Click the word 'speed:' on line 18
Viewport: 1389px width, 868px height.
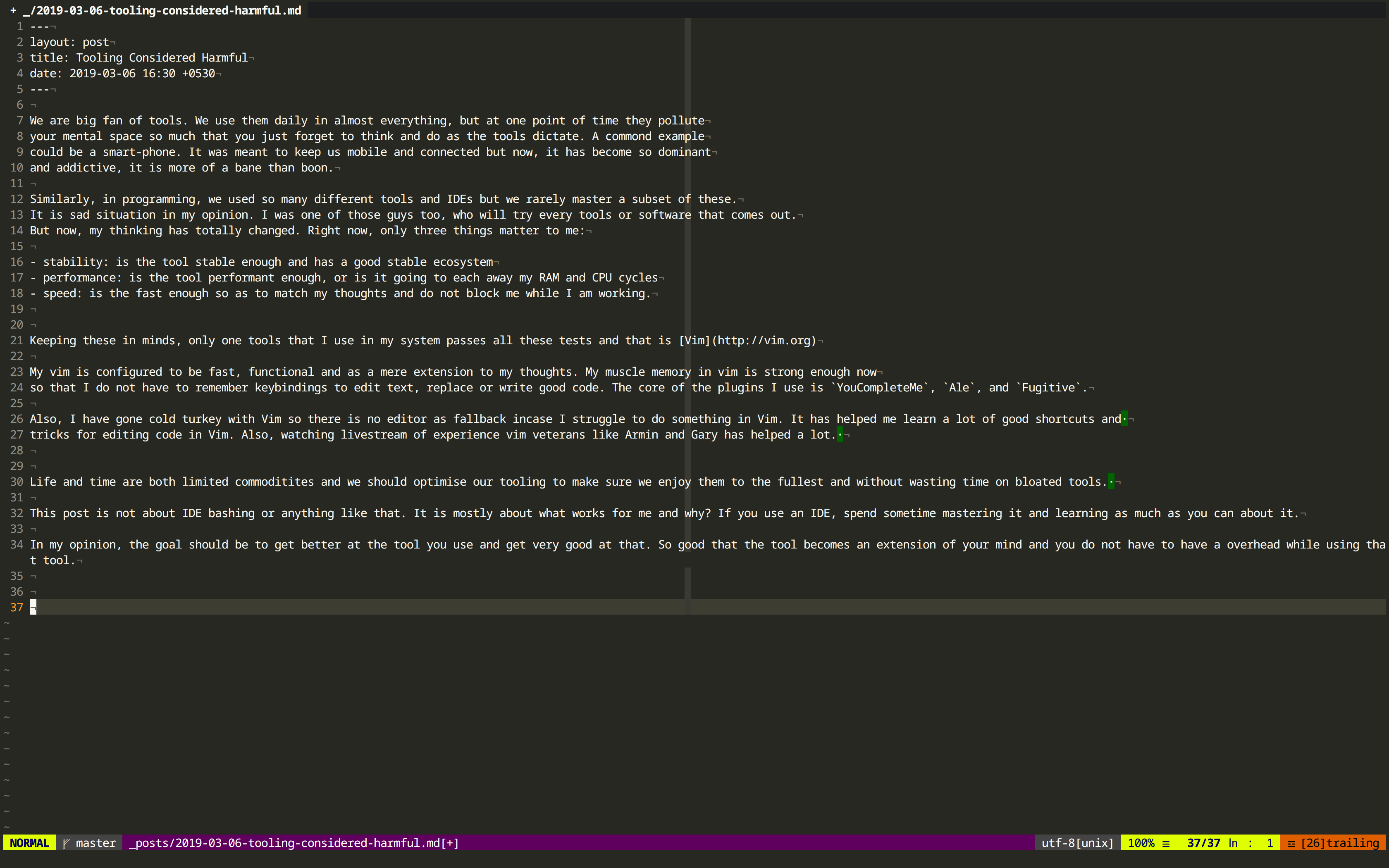[x=62, y=293]
